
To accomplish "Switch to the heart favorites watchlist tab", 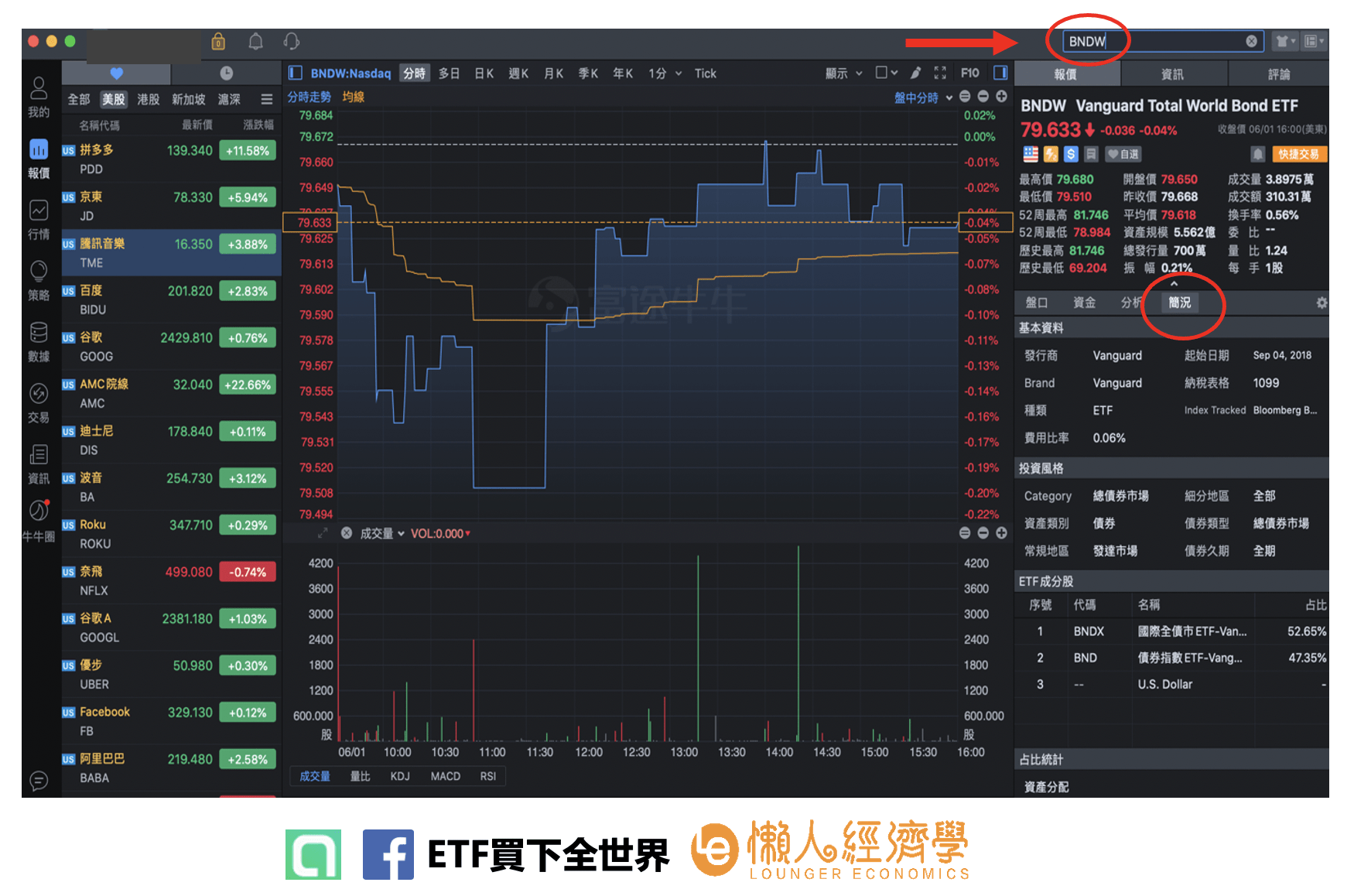I will tap(116, 73).
